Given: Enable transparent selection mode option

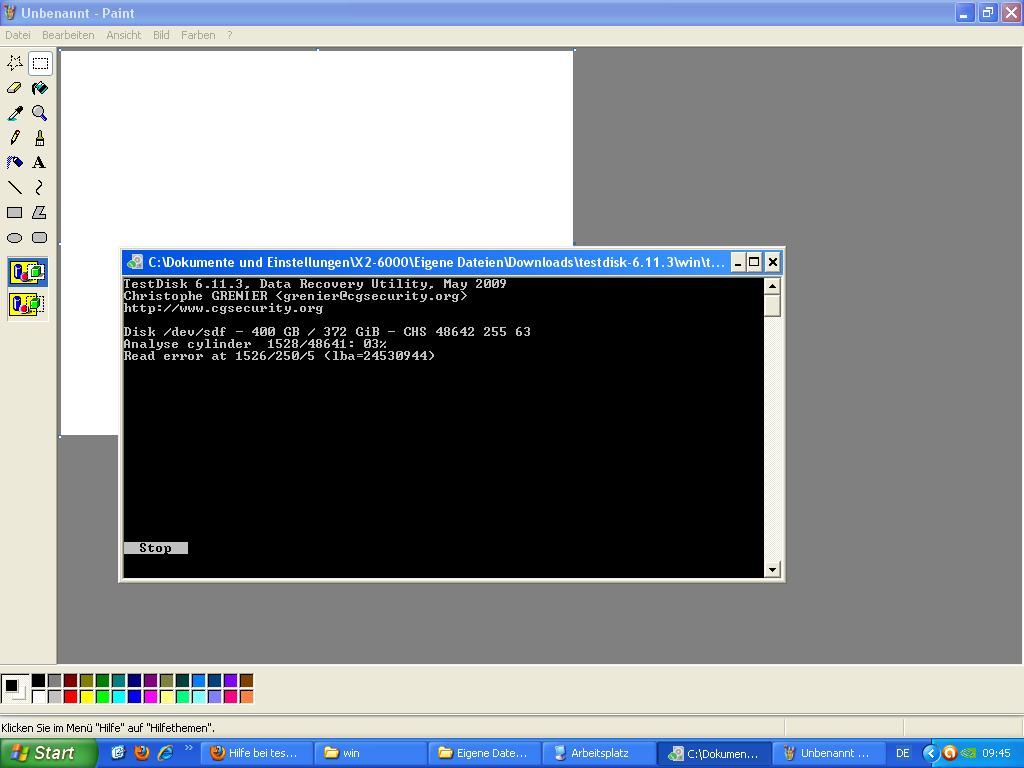Looking at the screenshot, I should pos(27,304).
